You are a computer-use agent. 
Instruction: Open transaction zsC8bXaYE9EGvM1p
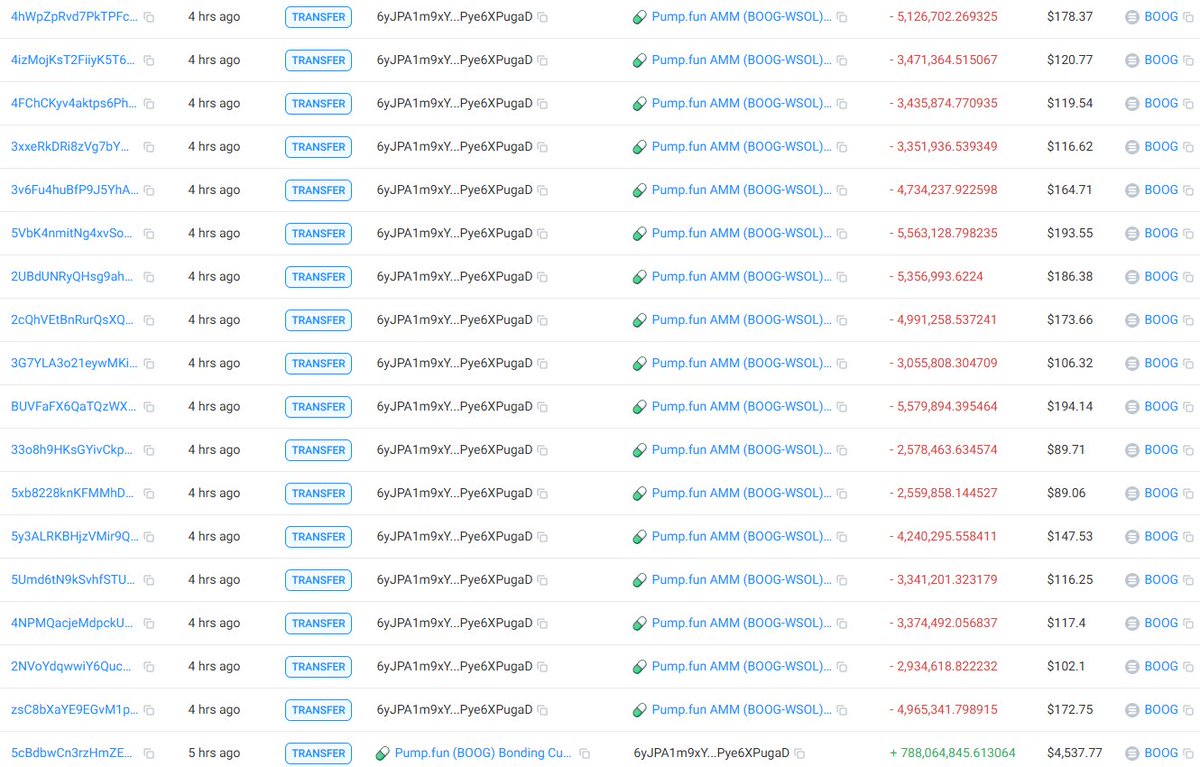[75, 710]
